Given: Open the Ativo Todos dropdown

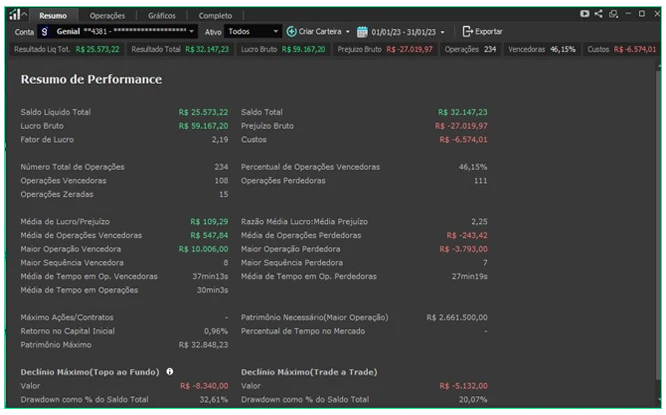Looking at the screenshot, I should pos(252,31).
